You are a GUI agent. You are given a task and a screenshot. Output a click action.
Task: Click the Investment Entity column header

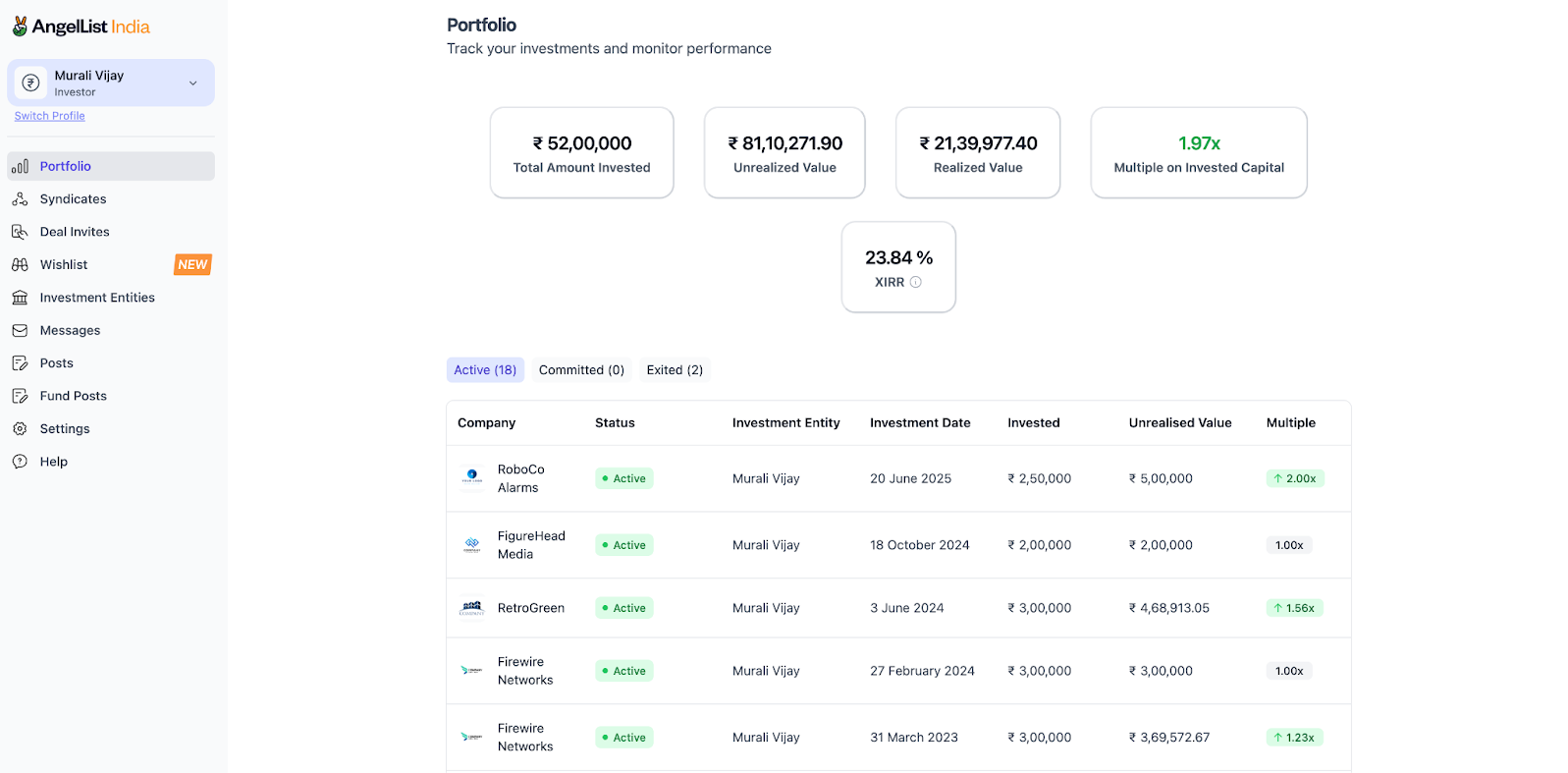(786, 423)
